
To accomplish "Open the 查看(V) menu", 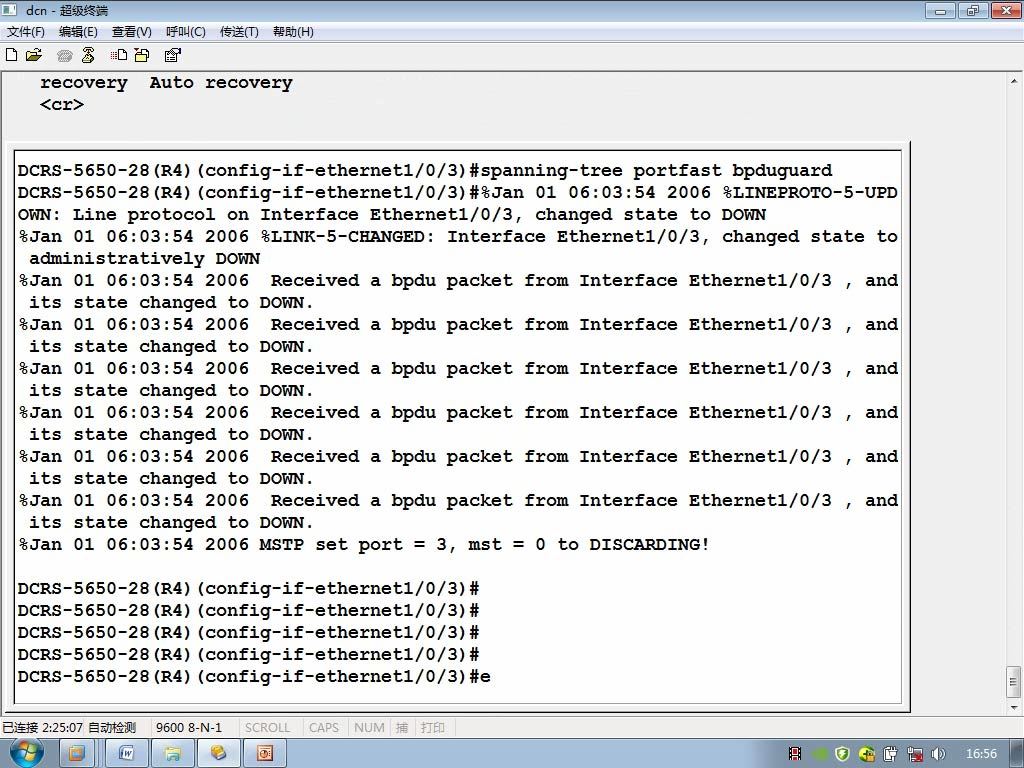I will (131, 31).
